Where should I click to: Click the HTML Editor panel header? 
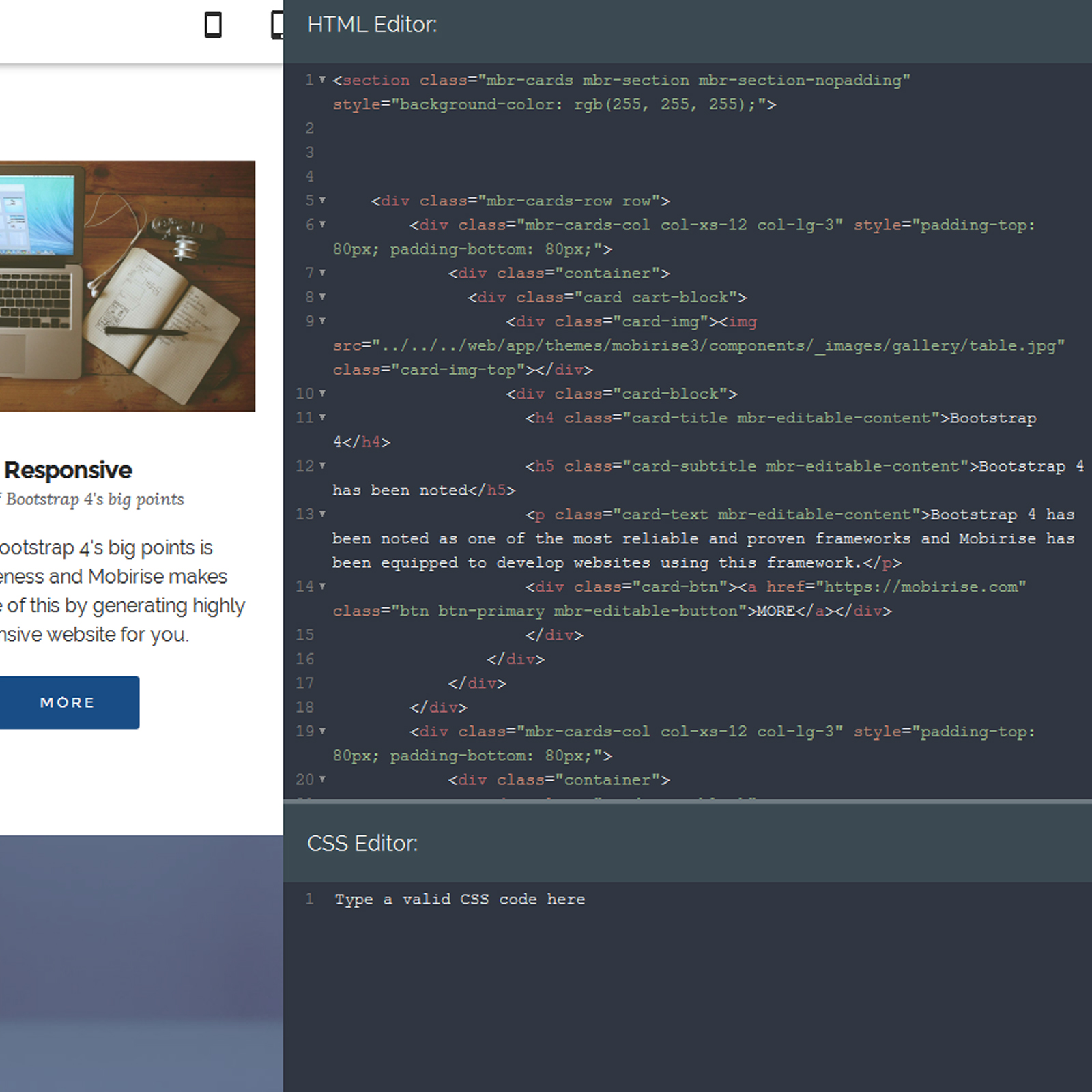click(x=373, y=25)
